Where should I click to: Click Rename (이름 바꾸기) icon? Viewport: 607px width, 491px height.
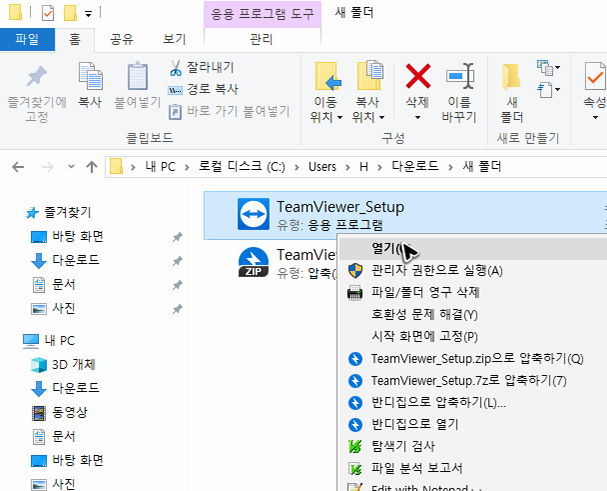[459, 77]
